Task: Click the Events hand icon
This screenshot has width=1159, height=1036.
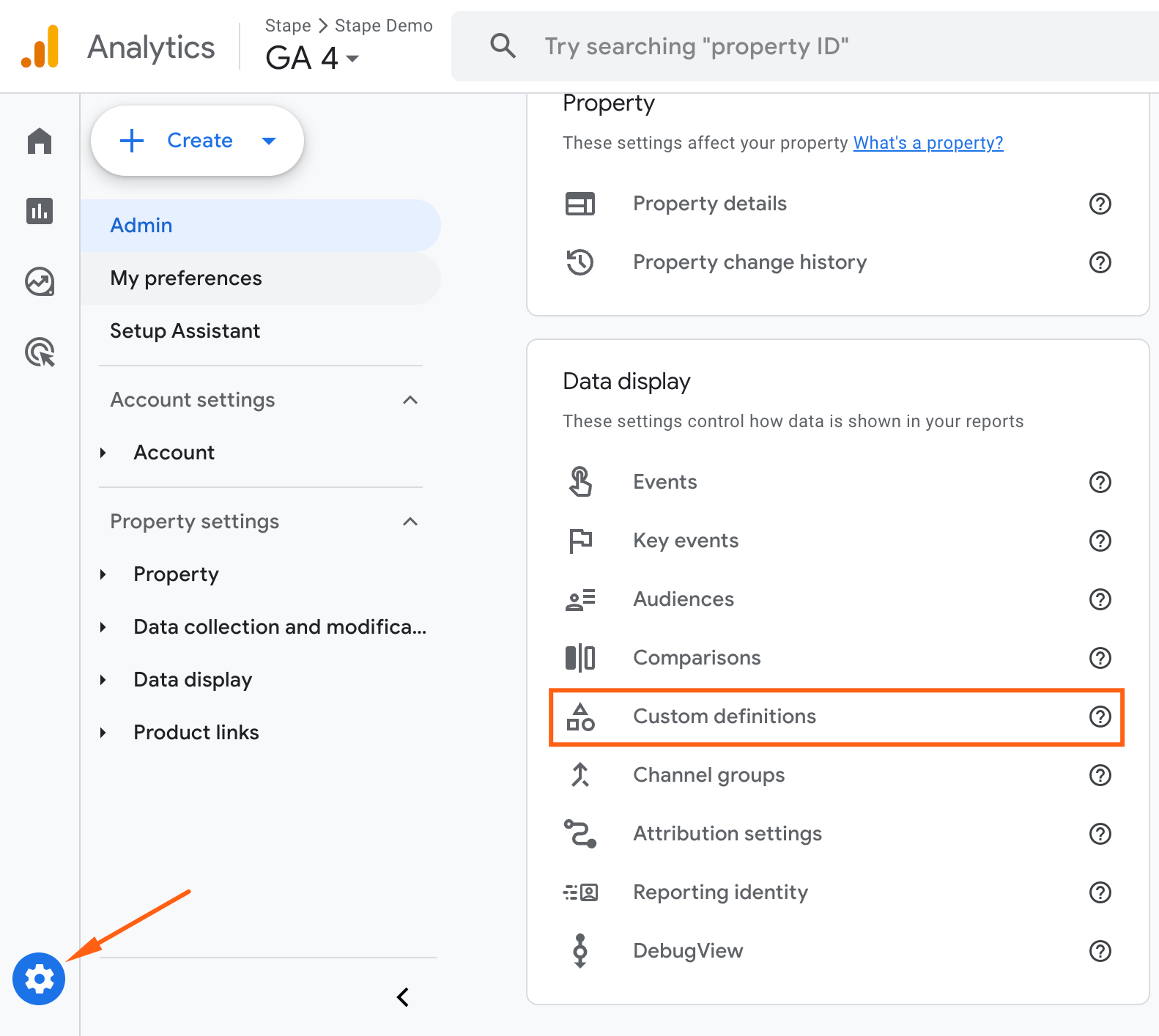Action: click(x=580, y=482)
